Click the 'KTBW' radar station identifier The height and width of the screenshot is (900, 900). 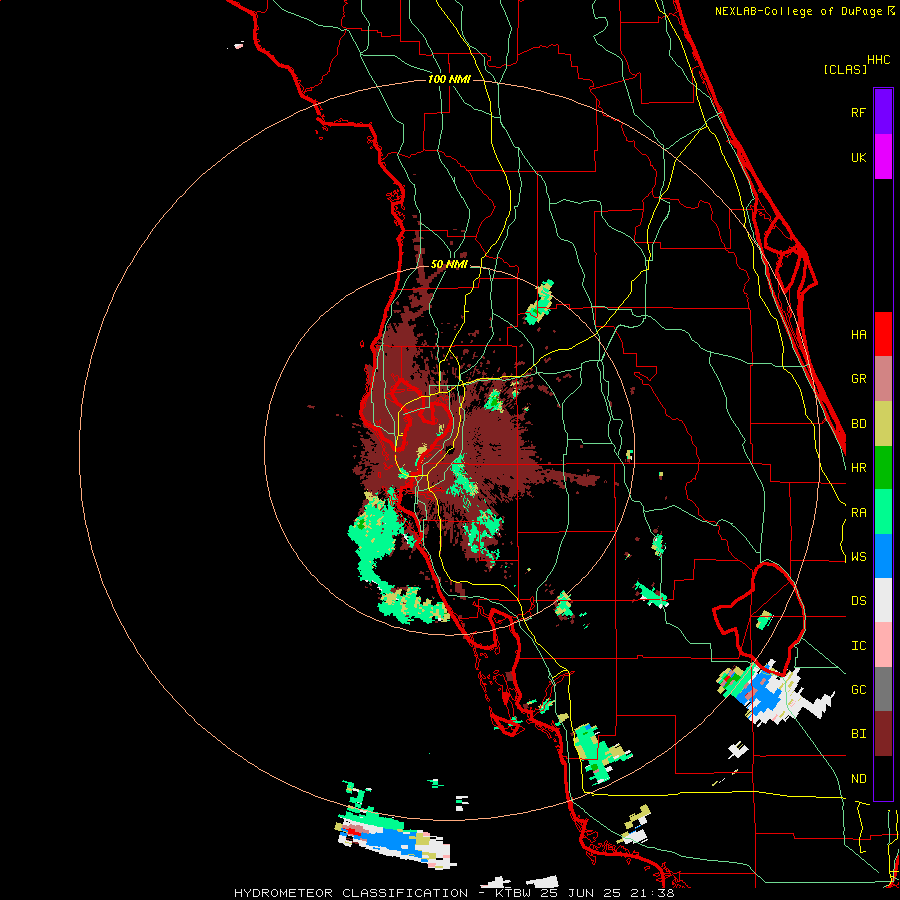(x=515, y=893)
